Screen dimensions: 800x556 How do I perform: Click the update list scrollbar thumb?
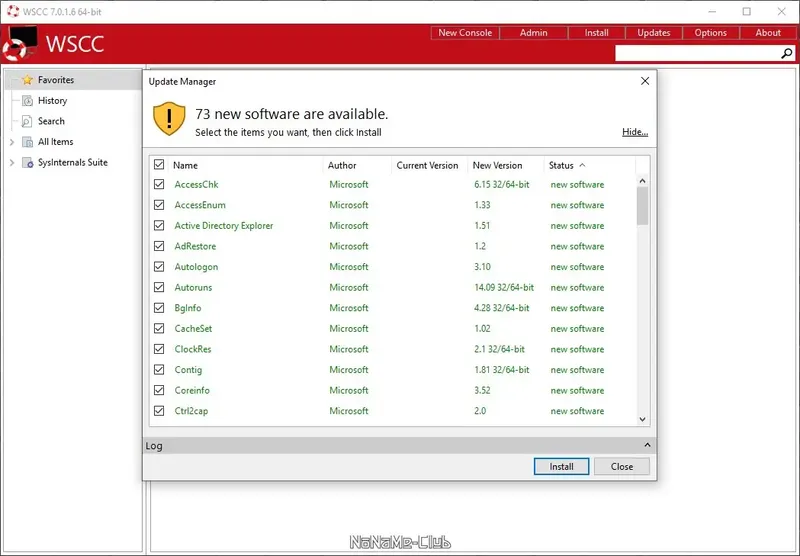click(642, 206)
